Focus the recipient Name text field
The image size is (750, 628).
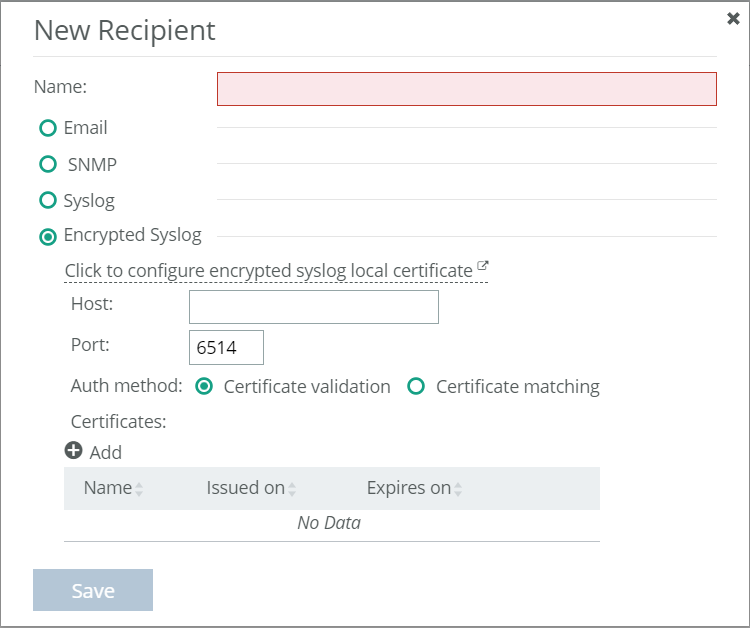point(466,89)
